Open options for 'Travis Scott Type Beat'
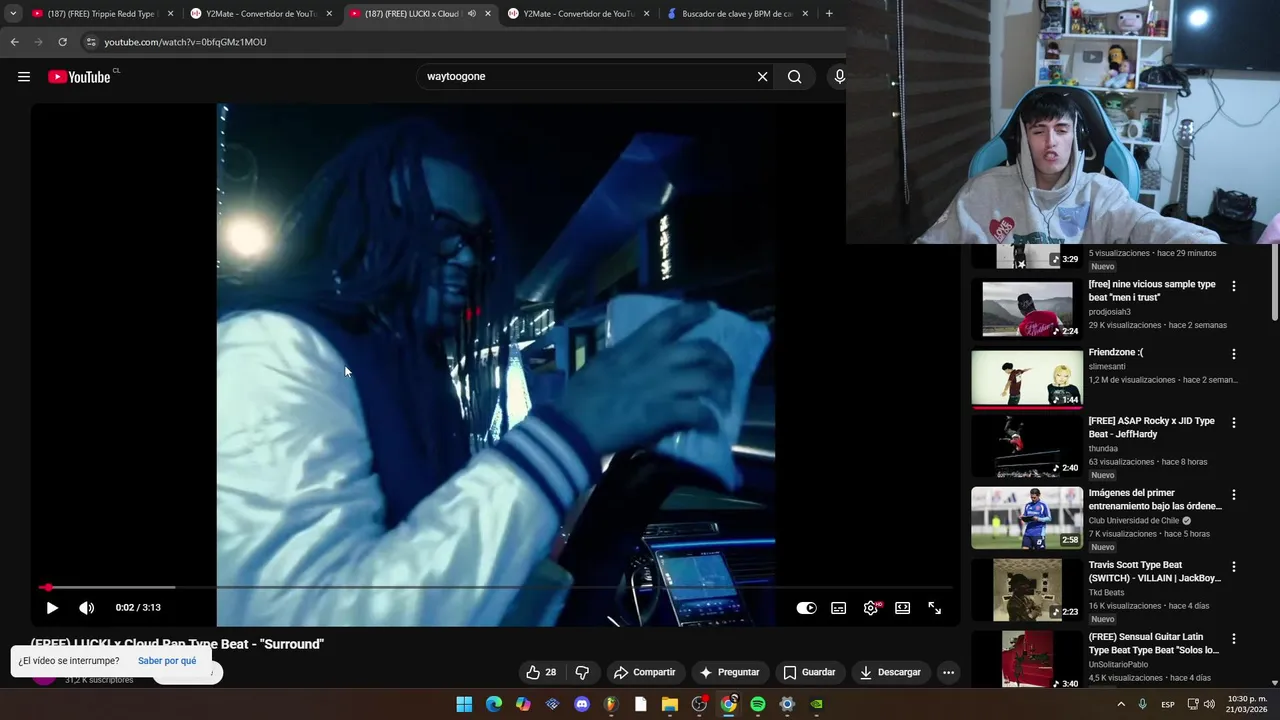1280x720 pixels. pos(1234,567)
